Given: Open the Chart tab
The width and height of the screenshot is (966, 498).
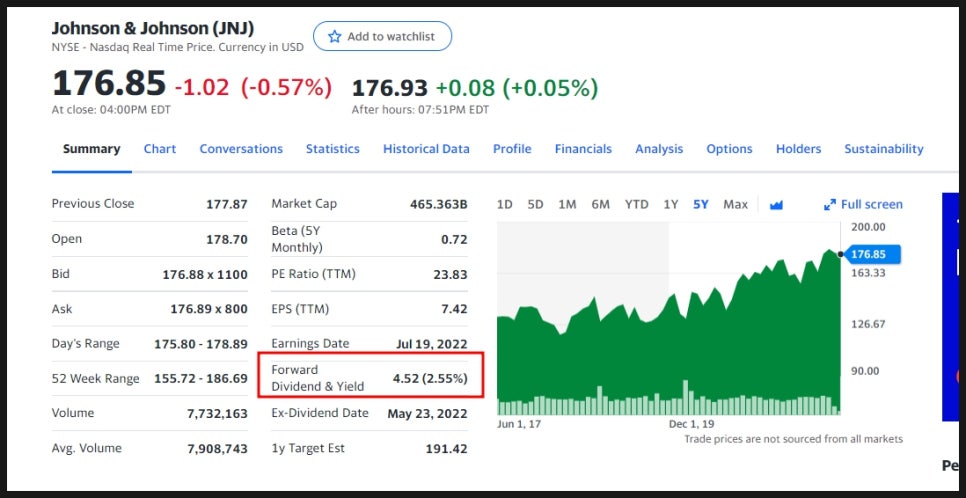Looking at the screenshot, I should pyautogui.click(x=160, y=149).
